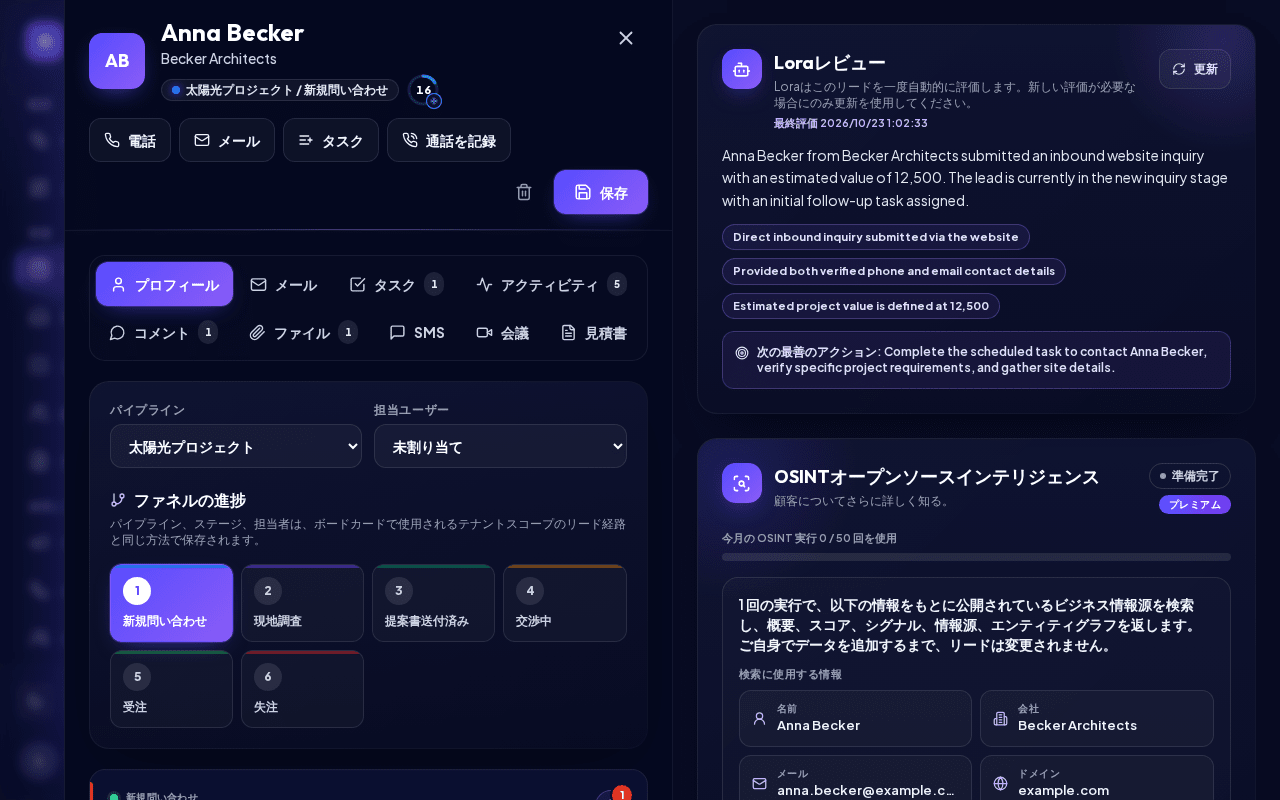
Task: Open the 会議 tab
Action: [503, 332]
